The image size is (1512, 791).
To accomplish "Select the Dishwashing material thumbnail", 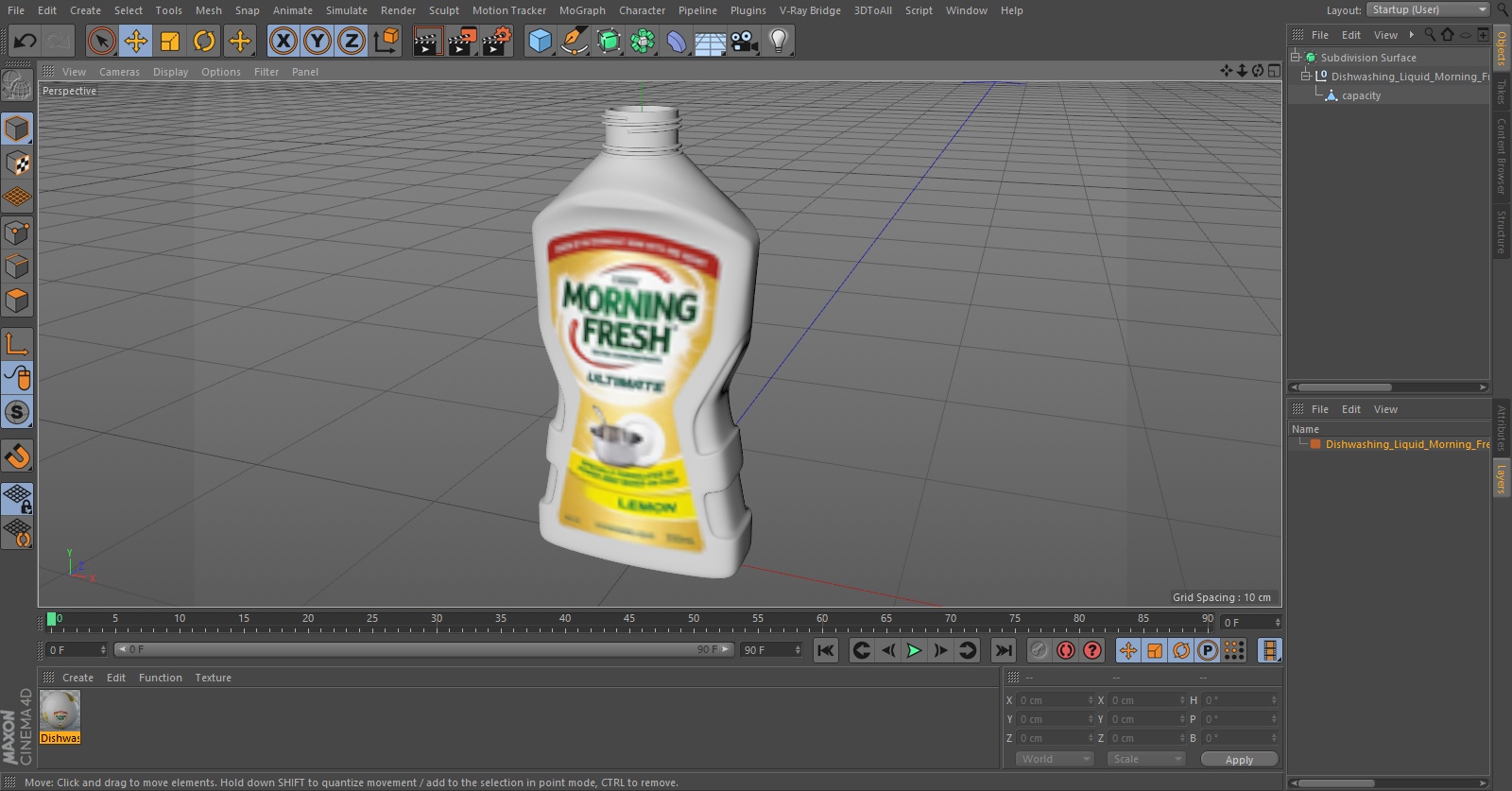I will pos(60,710).
